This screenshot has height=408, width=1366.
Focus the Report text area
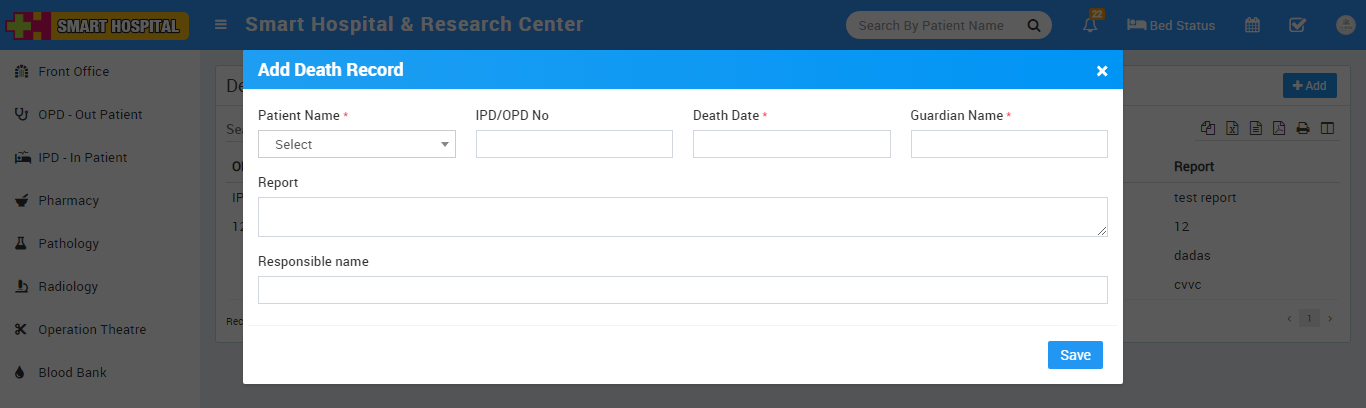point(682,217)
